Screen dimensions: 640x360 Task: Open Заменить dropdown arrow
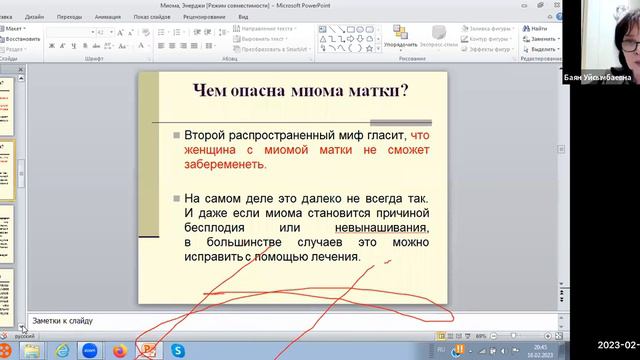(558, 39)
